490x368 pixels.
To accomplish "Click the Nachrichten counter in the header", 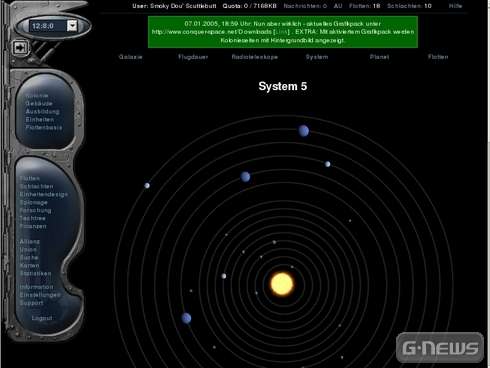I will (305, 6).
